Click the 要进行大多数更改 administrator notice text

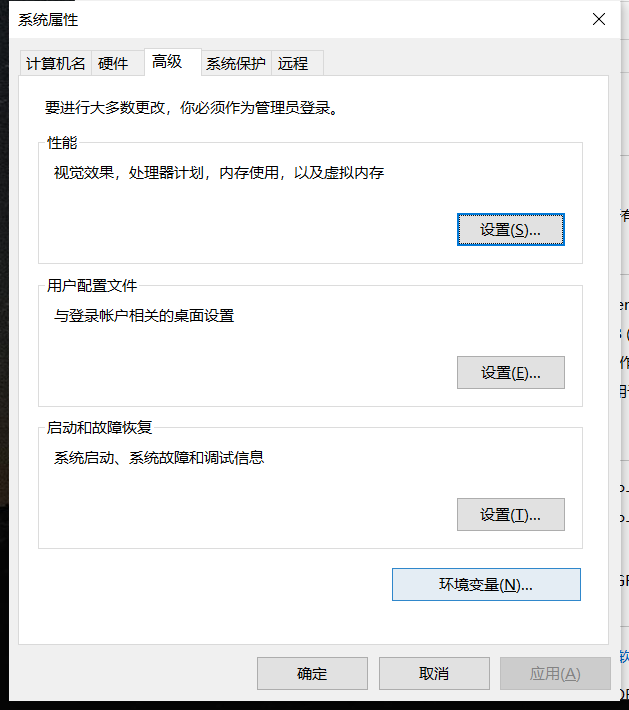pyautogui.click(x=192, y=108)
